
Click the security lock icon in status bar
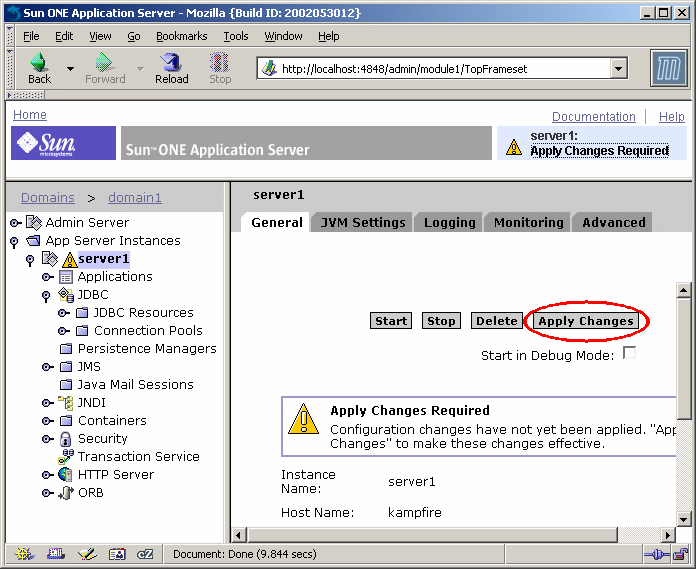tap(680, 554)
